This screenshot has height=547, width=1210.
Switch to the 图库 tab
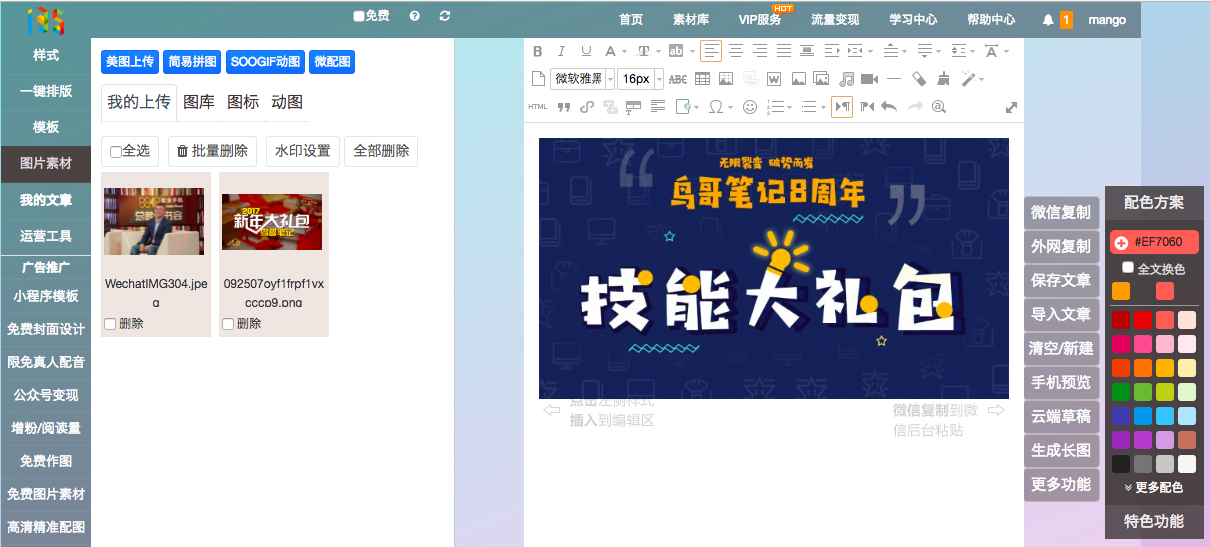(x=199, y=102)
